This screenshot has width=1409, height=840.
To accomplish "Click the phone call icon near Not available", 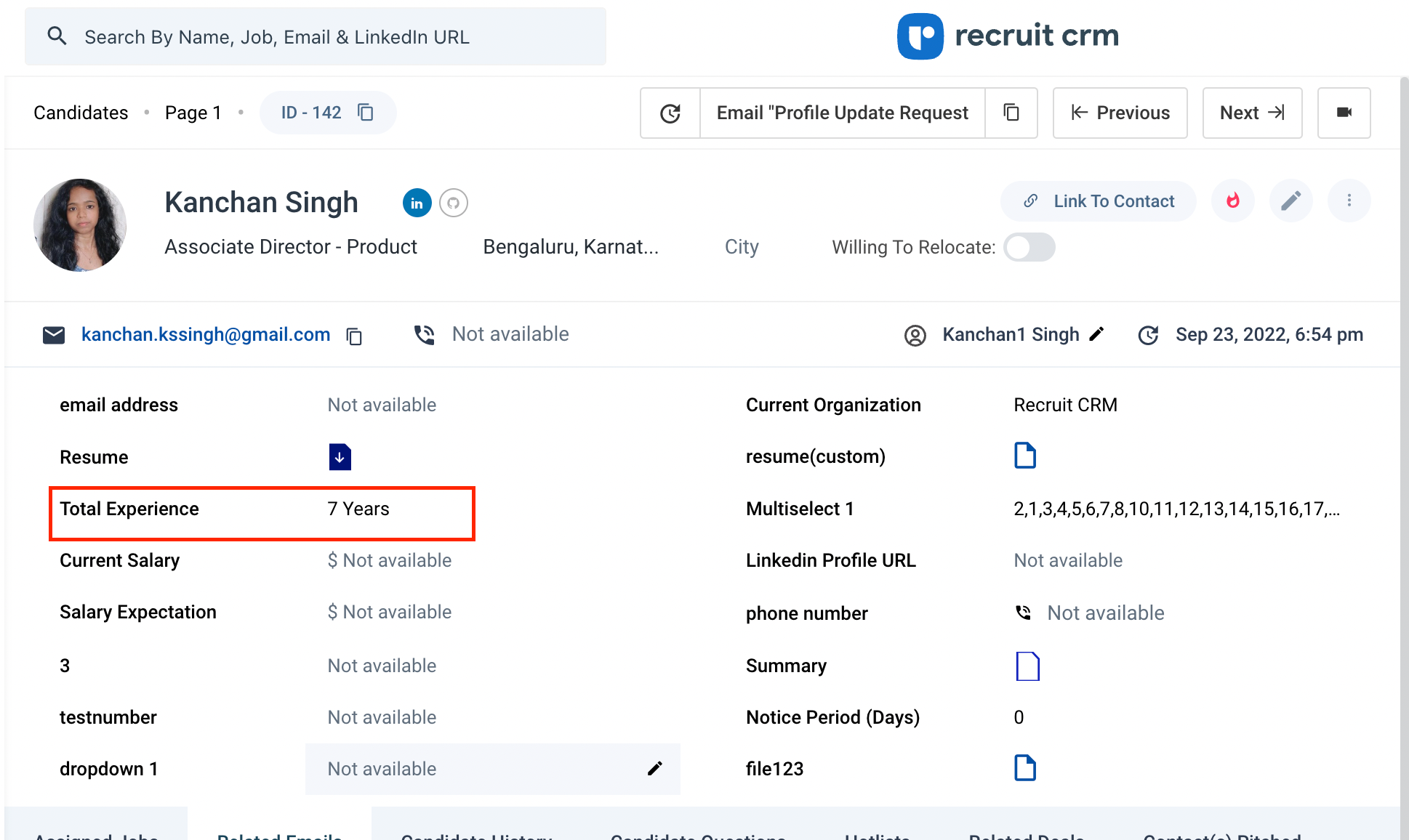I will 425,335.
